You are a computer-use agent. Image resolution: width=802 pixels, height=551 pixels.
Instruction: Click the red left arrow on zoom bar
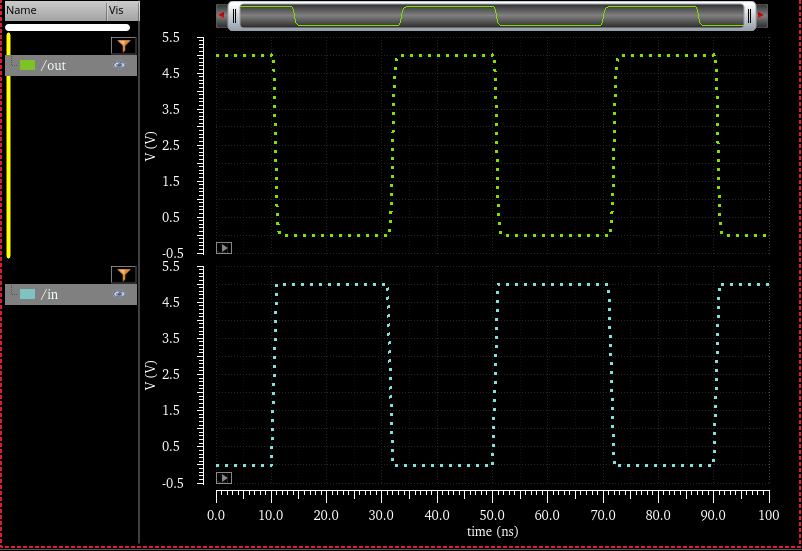point(221,16)
